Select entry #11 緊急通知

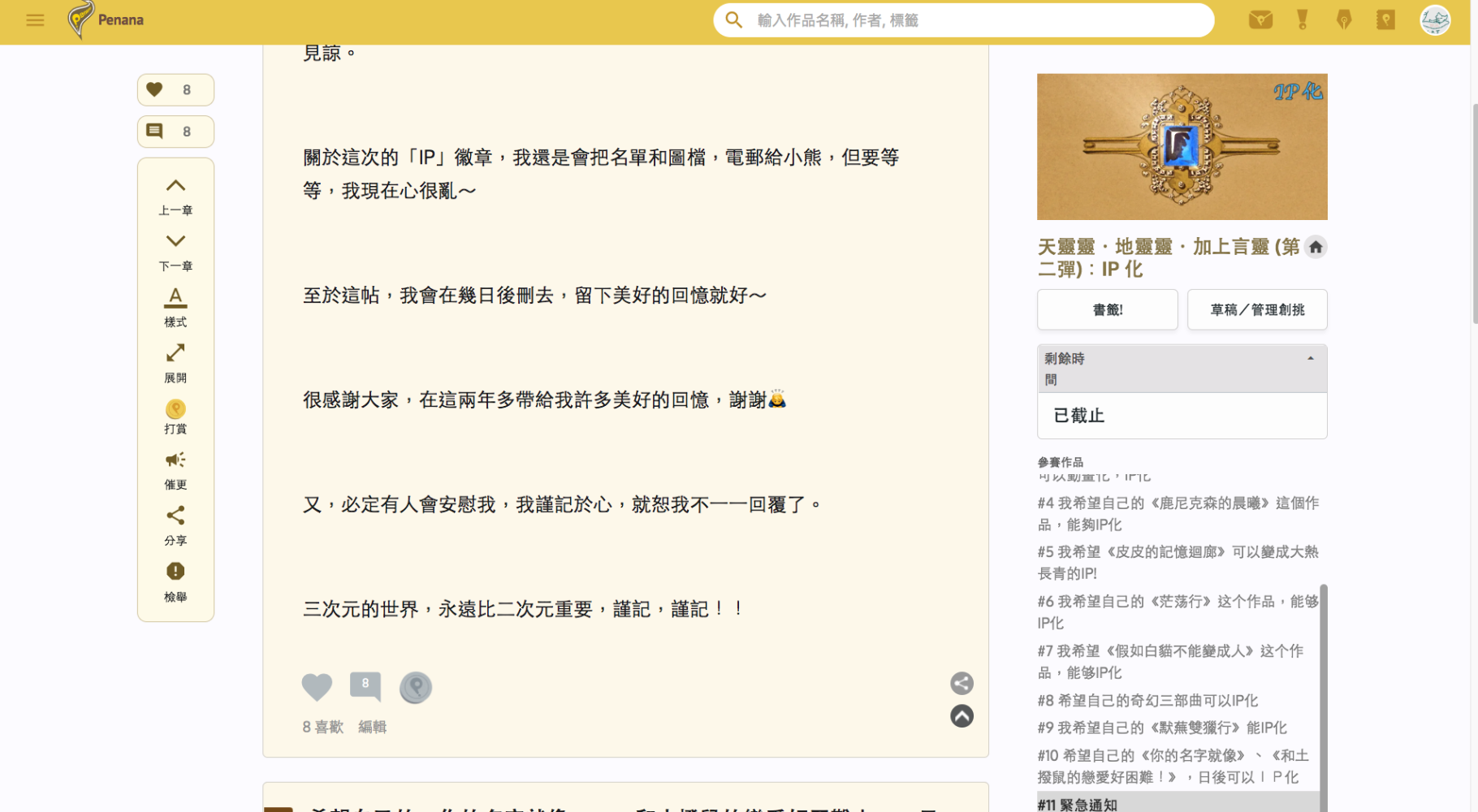pos(1178,804)
